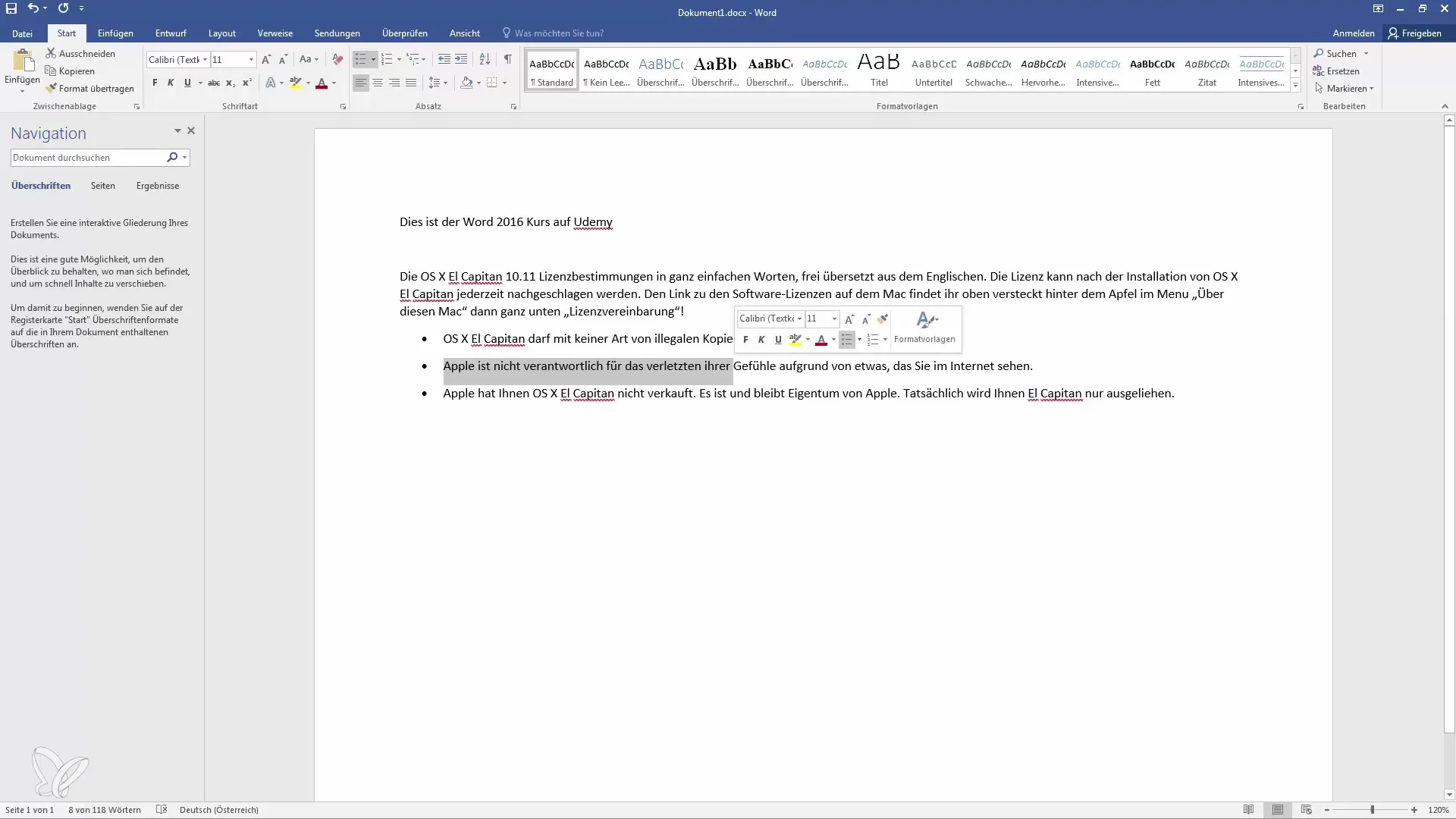1456x819 pixels.
Task: Click the Seiten tab in Navigation panel
Action: 103,185
